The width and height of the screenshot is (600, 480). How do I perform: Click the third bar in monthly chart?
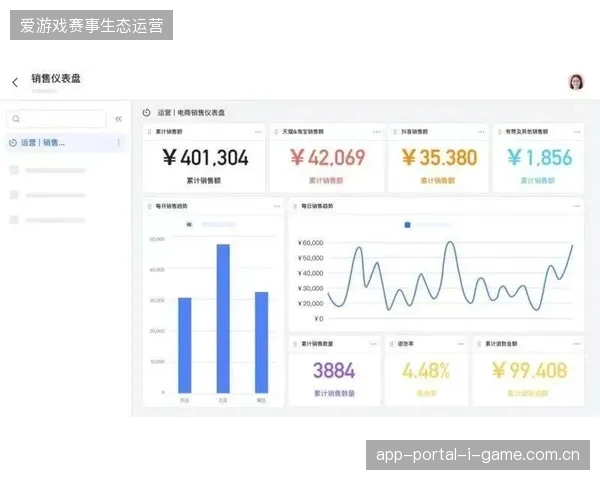262,343
